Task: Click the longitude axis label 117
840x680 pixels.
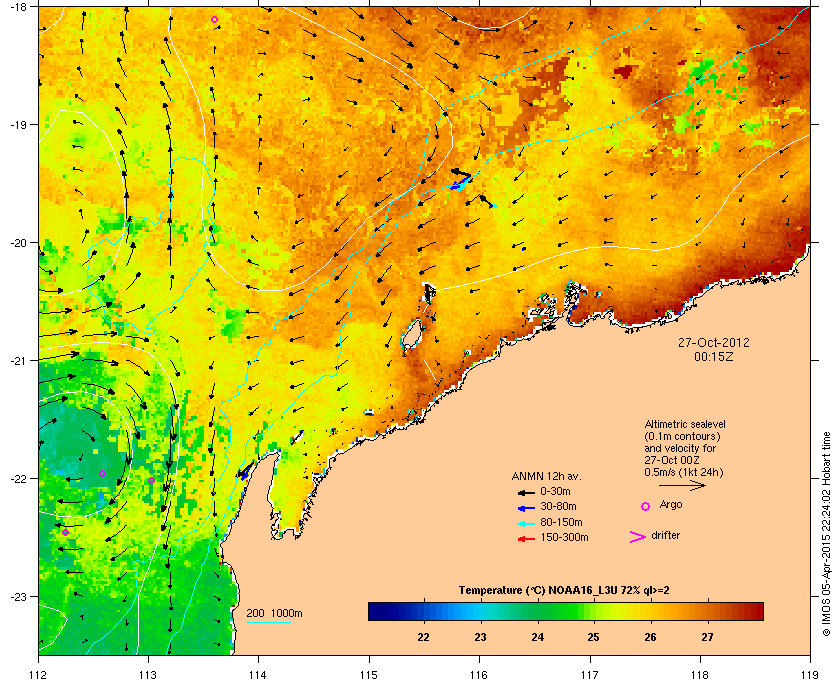Action: (590, 674)
